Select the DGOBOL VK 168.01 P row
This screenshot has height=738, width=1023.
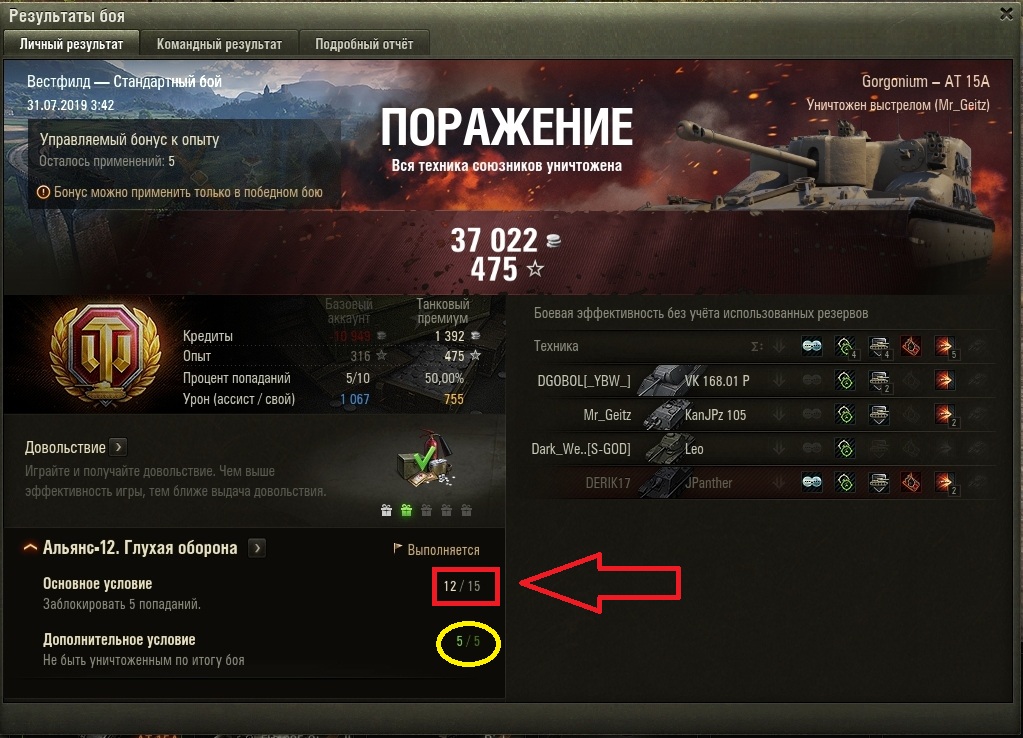click(x=762, y=380)
